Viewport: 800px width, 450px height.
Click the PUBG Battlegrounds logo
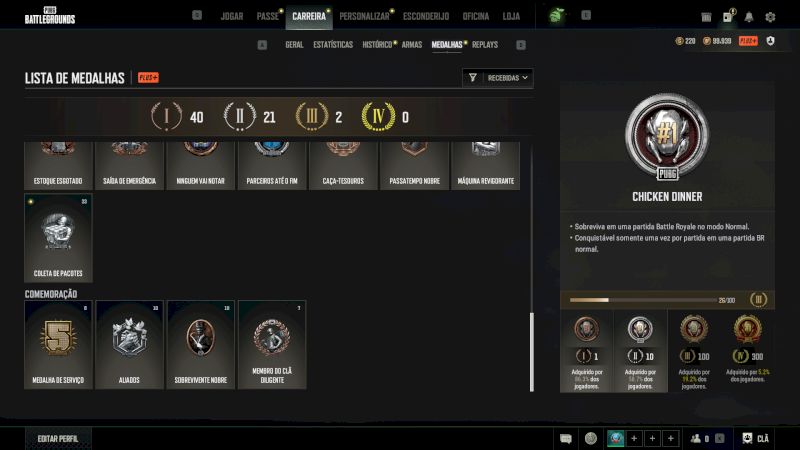coord(50,16)
